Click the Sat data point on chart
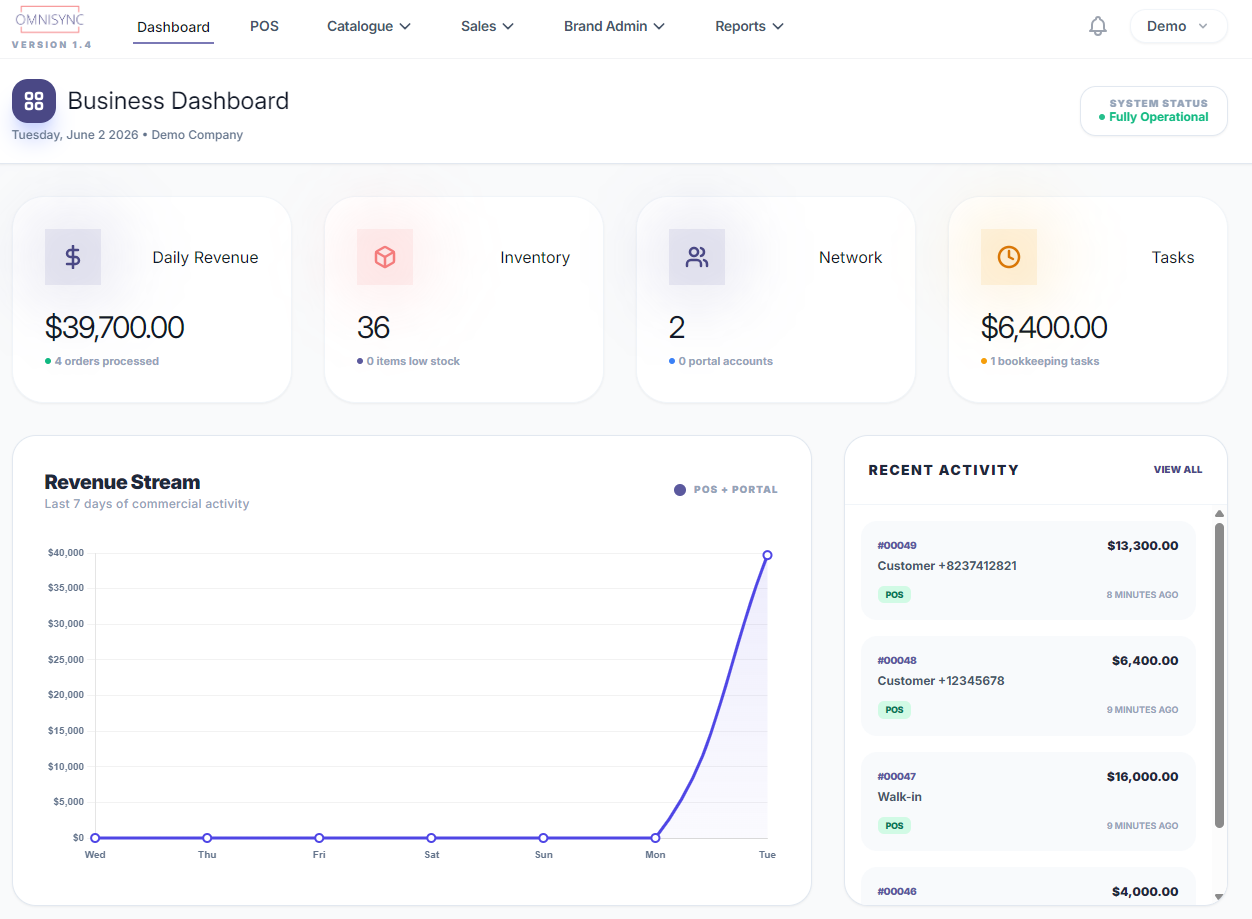 [431, 838]
